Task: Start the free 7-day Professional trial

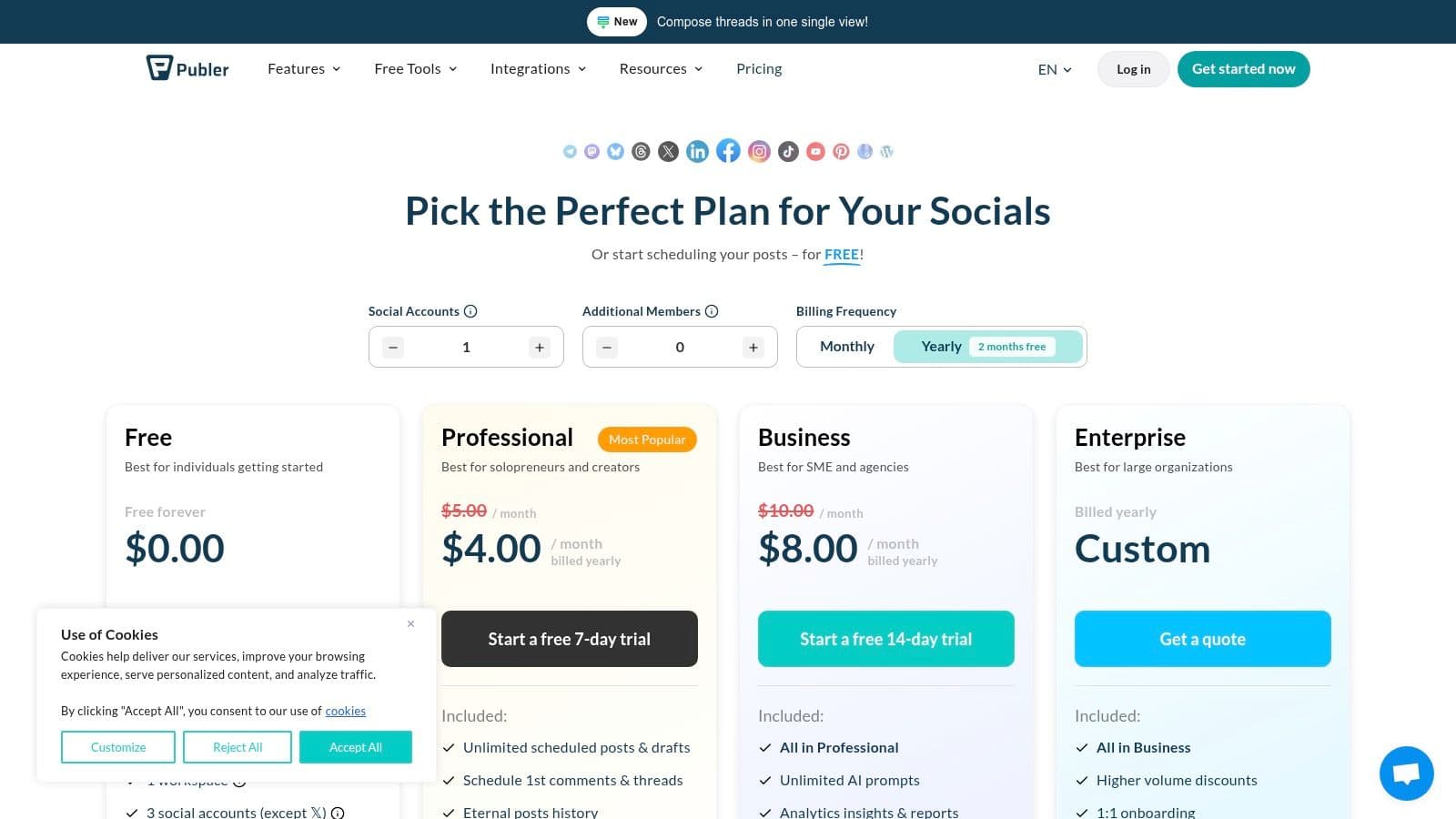Action: tap(570, 639)
